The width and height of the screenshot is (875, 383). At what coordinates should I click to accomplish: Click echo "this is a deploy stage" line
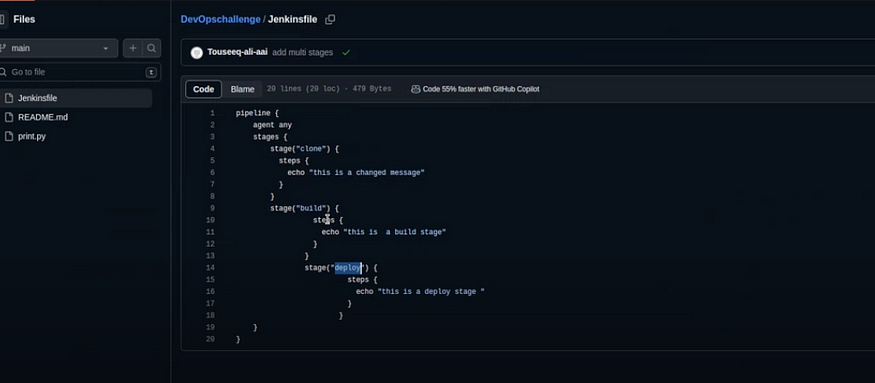420,291
